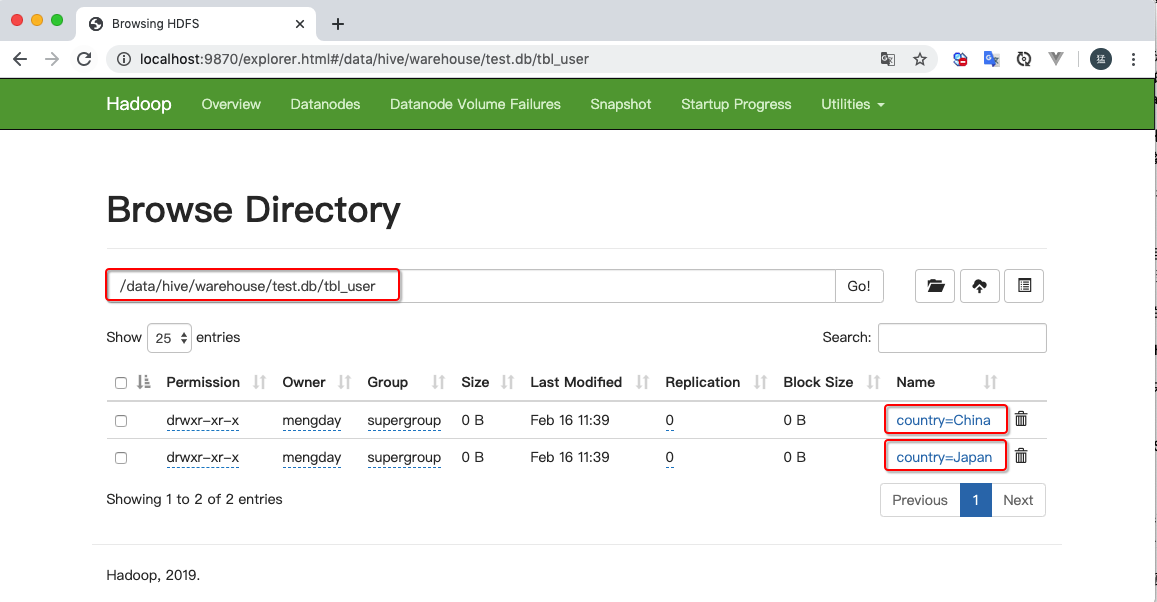This screenshot has height=602, width=1157.
Task: Open the Show 25 entries dropdown
Action: [x=170, y=338]
